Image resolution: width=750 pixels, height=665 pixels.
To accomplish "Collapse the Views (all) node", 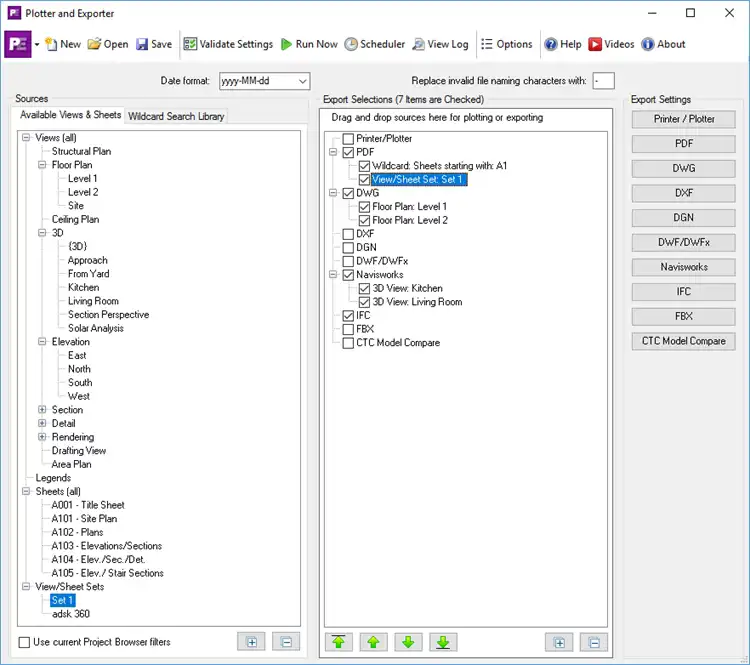I will [26, 138].
